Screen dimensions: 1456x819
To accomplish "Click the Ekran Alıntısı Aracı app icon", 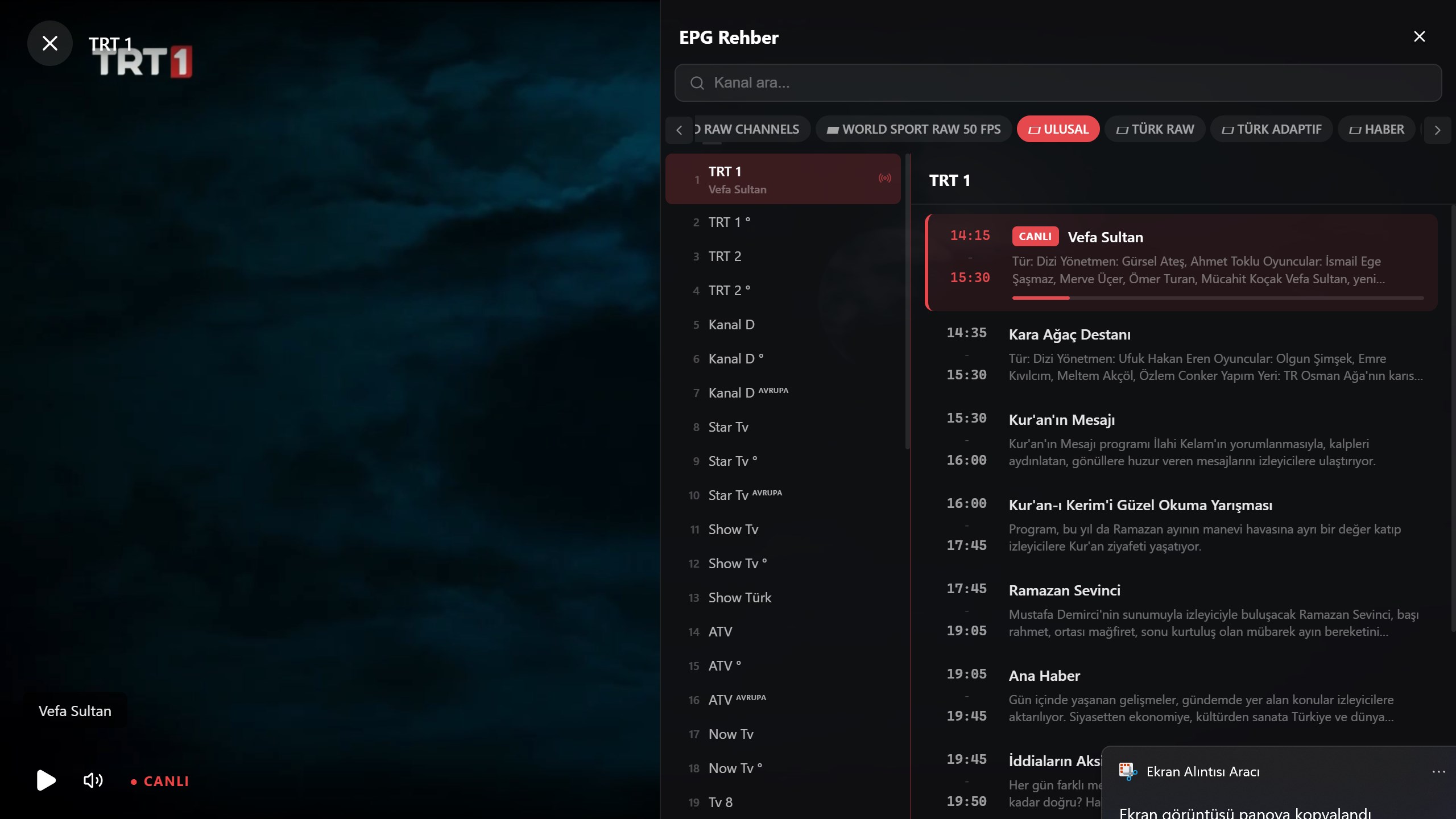I will [x=1128, y=772].
